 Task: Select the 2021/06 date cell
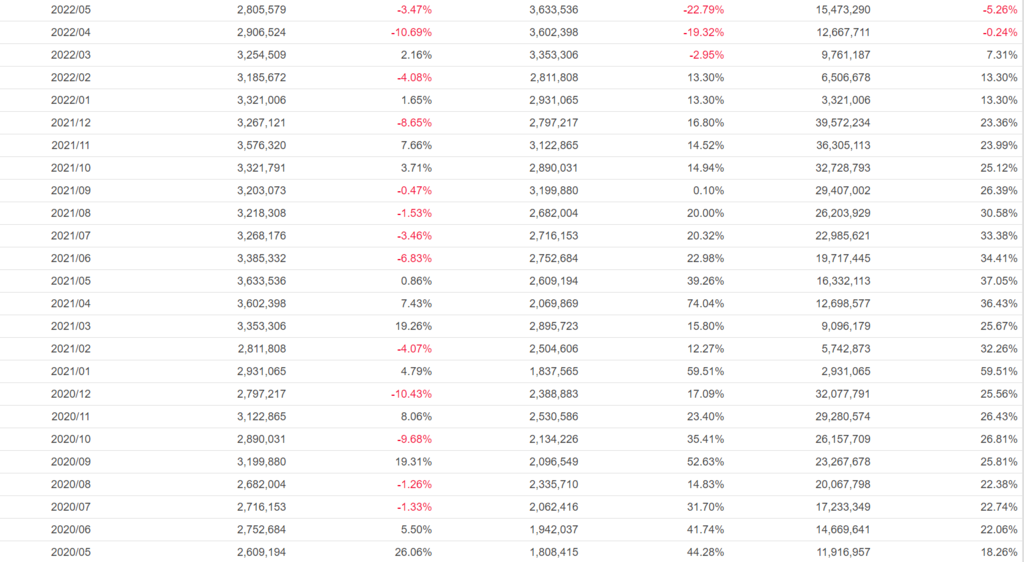pyautogui.click(x=71, y=259)
